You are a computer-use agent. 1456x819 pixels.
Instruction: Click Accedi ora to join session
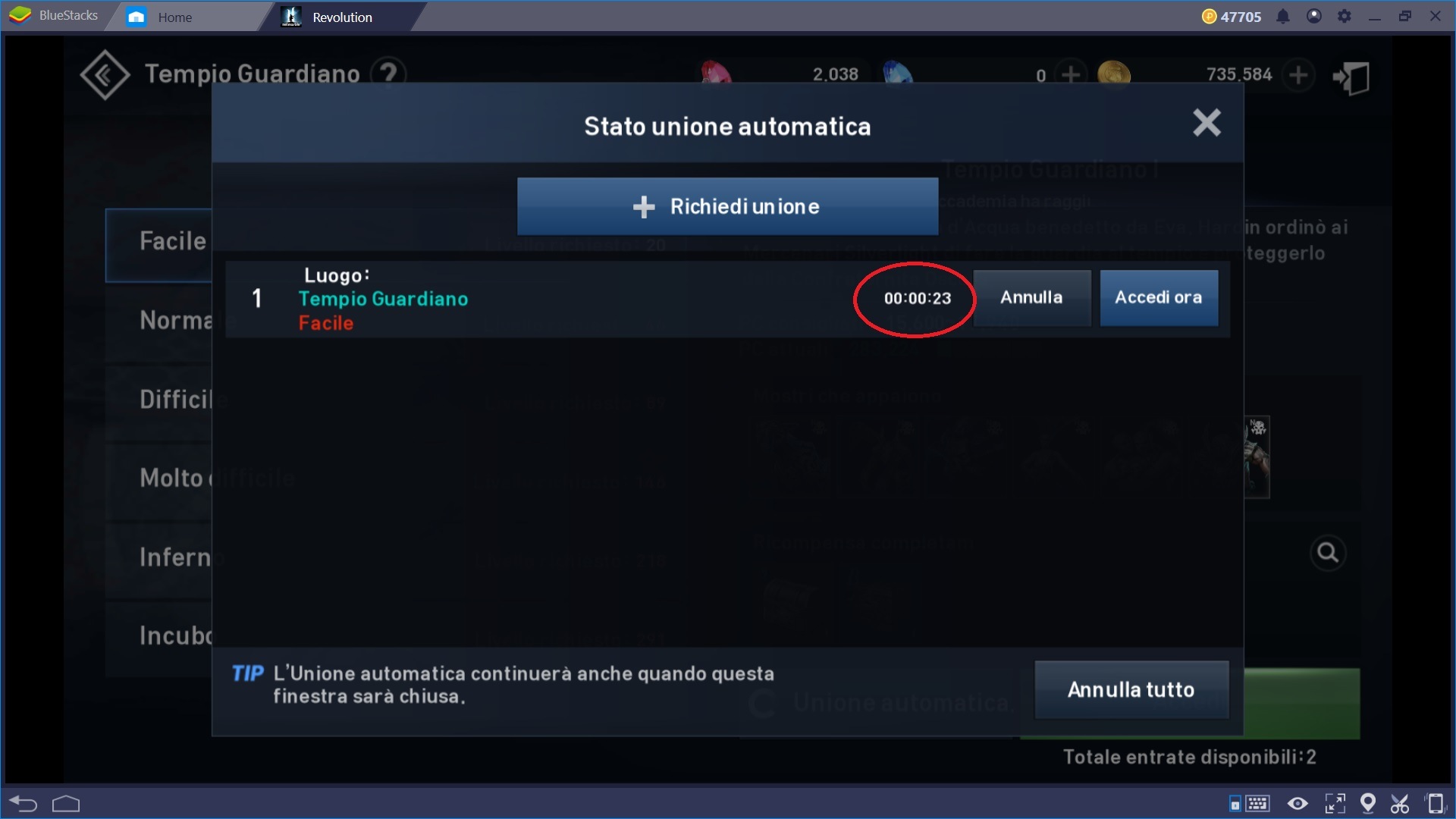click(1159, 298)
